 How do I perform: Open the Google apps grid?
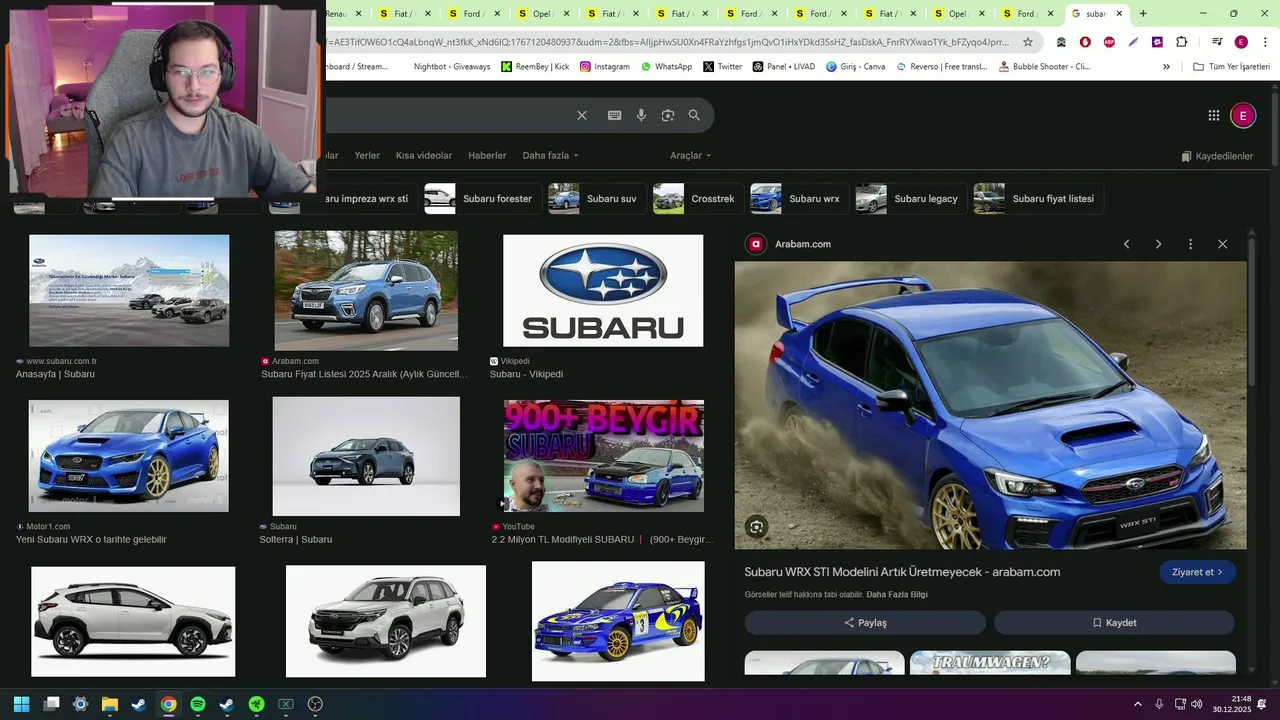point(1214,116)
